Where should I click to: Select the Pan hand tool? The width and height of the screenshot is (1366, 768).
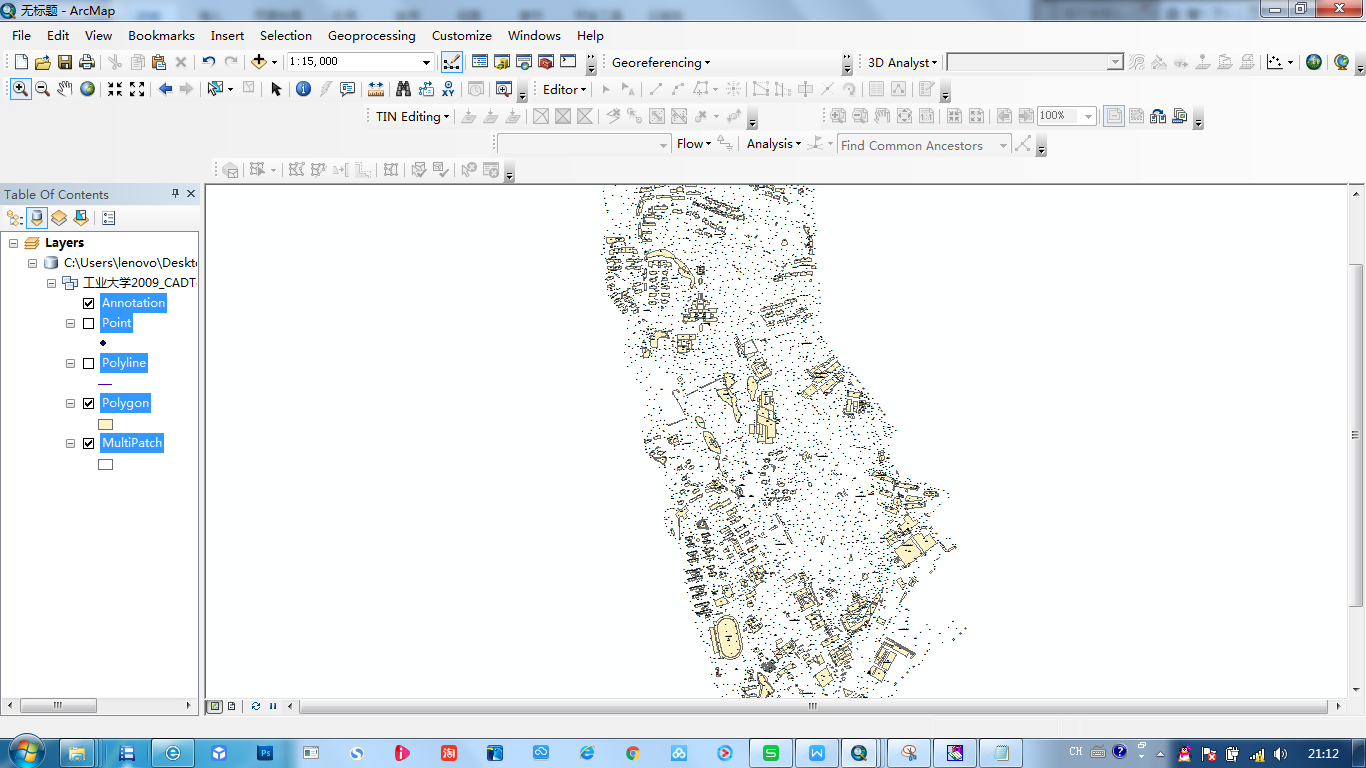(x=65, y=89)
